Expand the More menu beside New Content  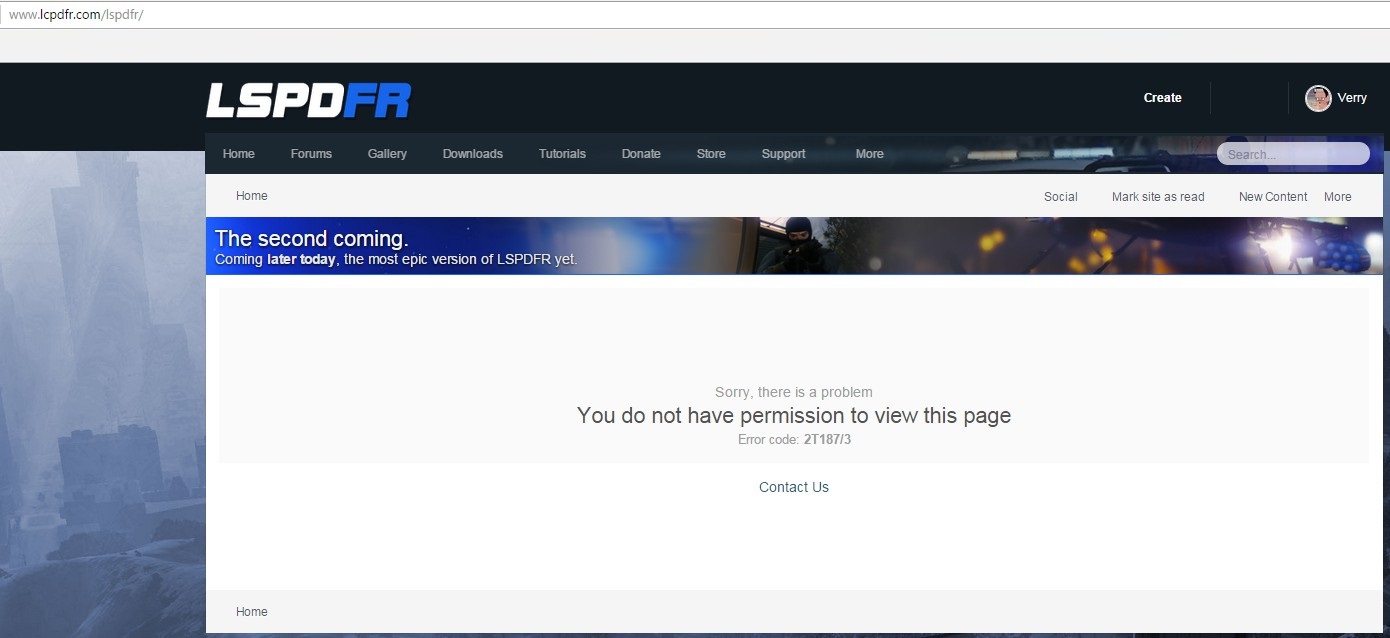point(1338,197)
